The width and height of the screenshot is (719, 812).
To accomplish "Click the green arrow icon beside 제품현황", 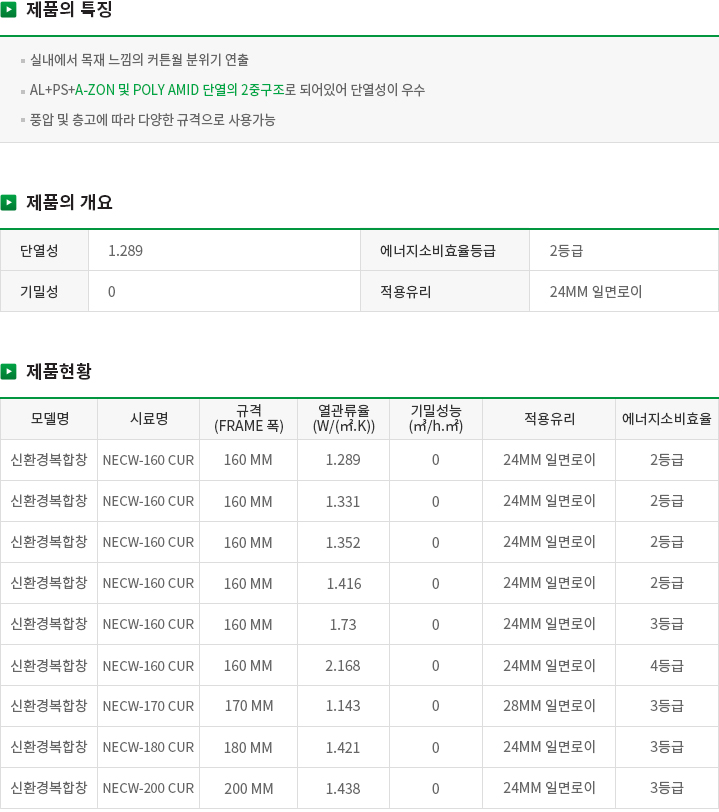I will coord(8,371).
